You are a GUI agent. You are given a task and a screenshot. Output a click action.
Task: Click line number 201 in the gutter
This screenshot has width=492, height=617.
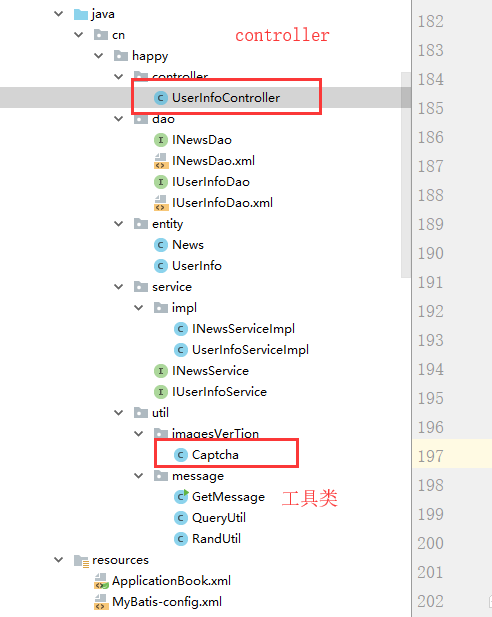pos(430,572)
